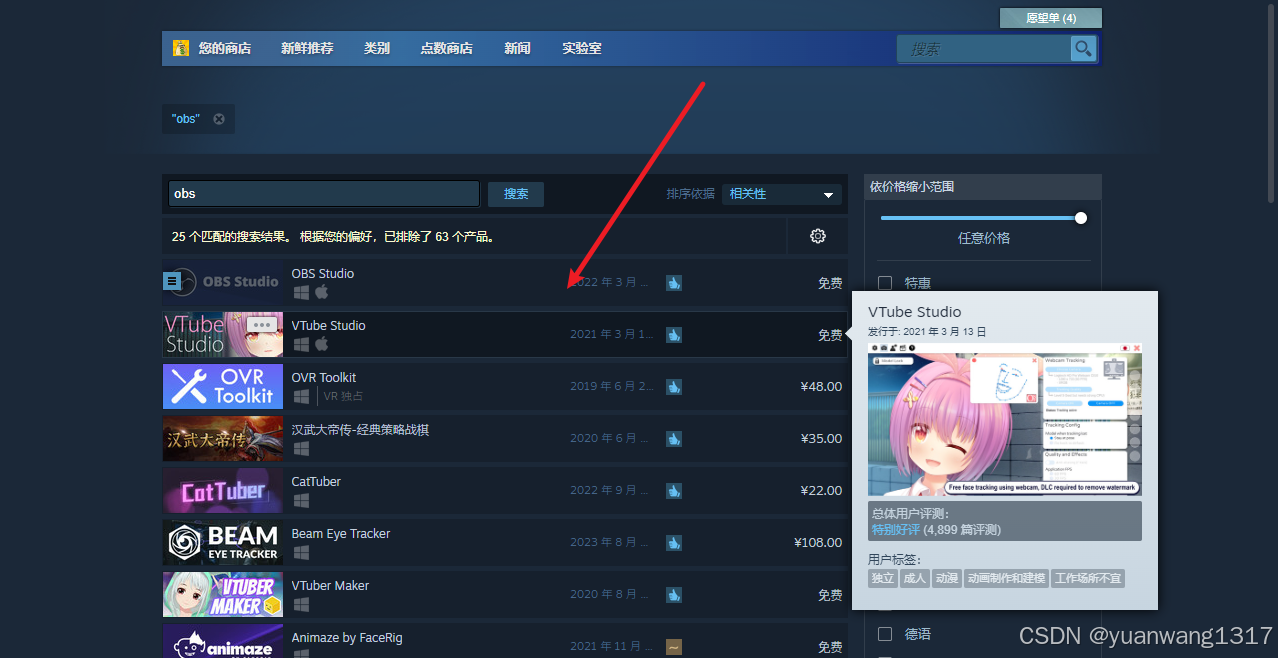Screen dimensions: 1278x658
Task: Click the search magnifier icon in store header
Action: pos(1083,48)
